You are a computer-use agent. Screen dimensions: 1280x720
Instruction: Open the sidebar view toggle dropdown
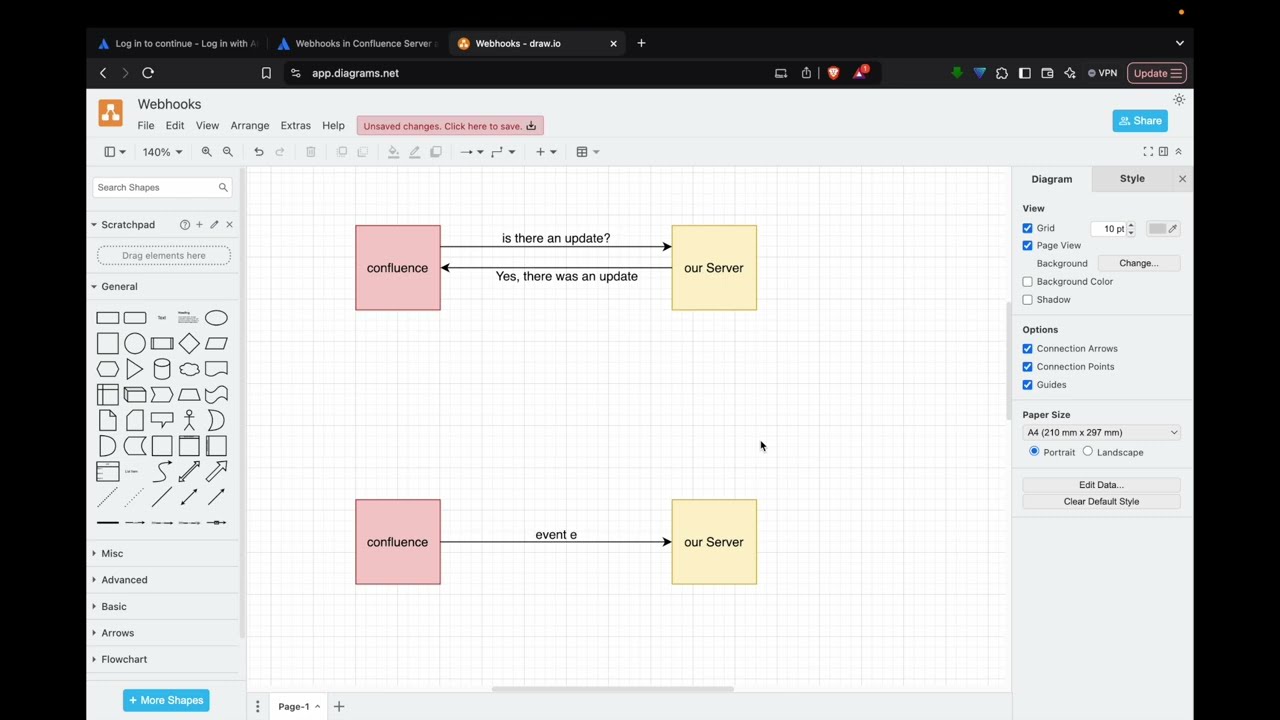click(115, 152)
